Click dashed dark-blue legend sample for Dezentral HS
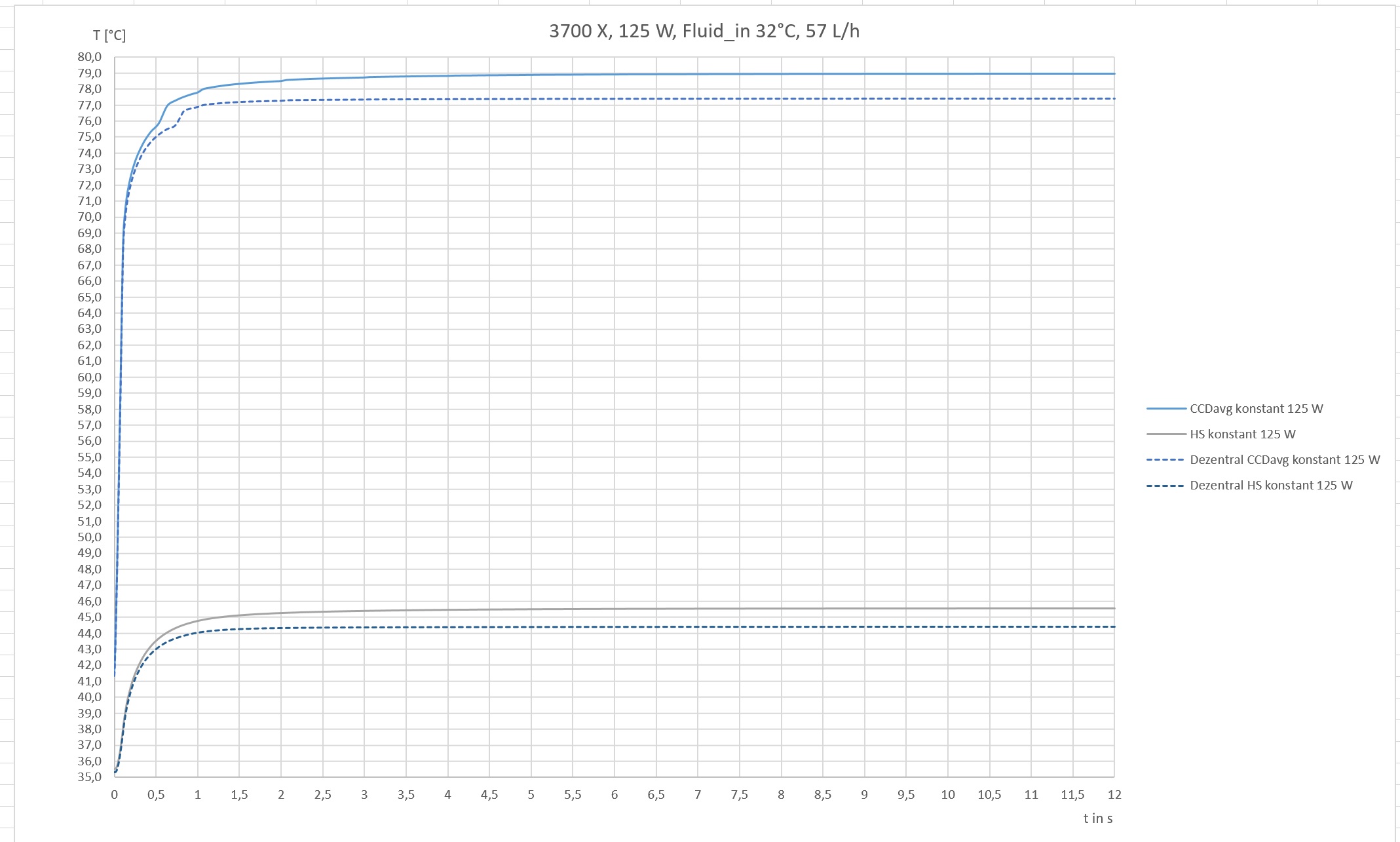 point(1166,486)
